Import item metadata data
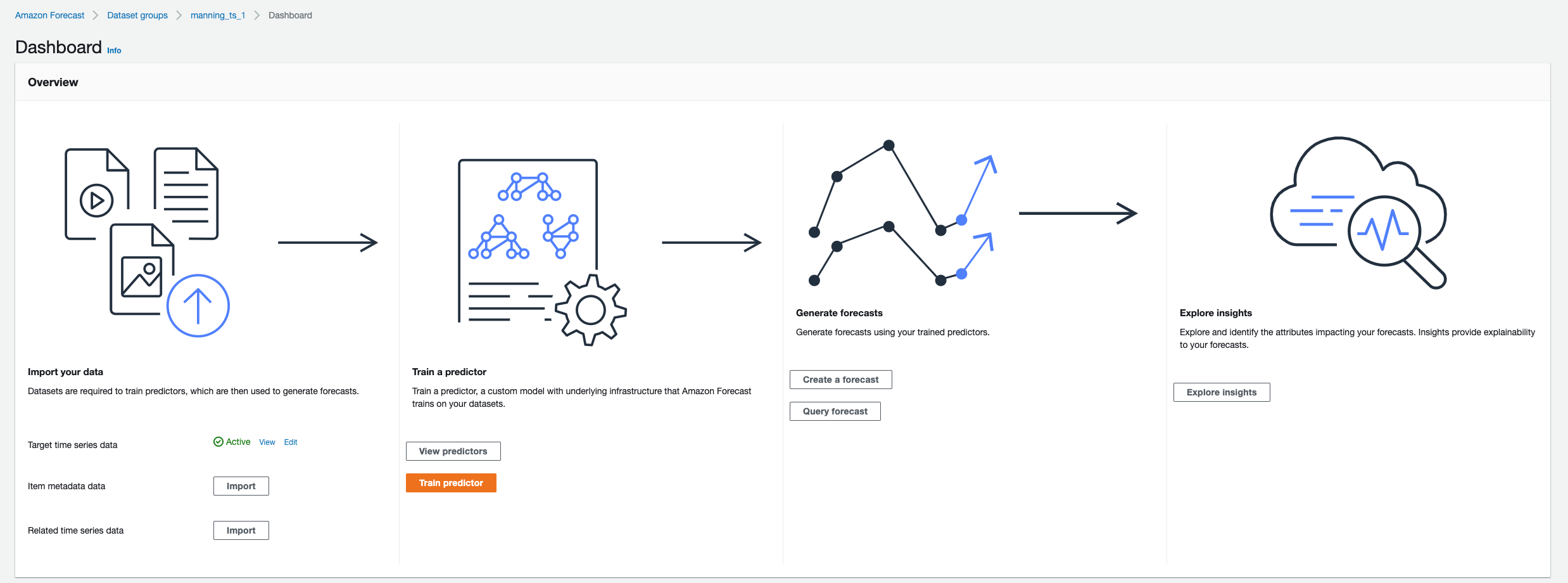Screen dimensions: 1568x583 241,486
